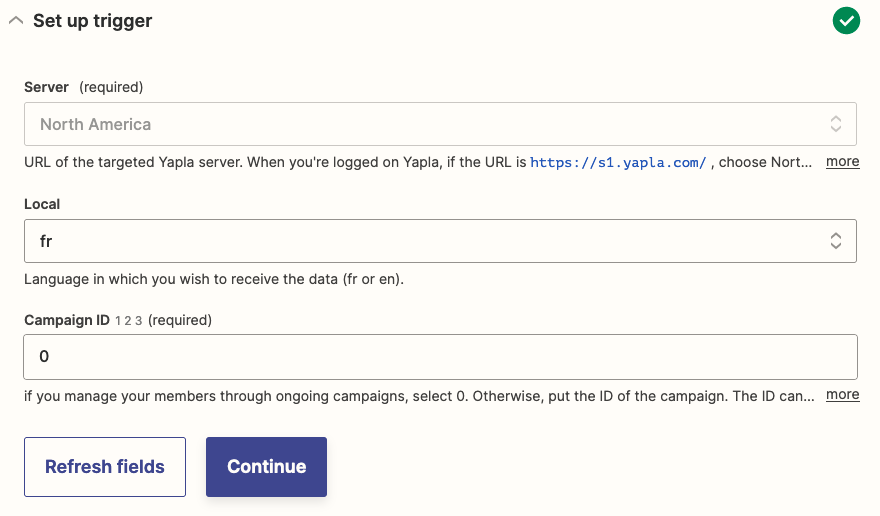
Task: Click the Local field label
Action: [x=42, y=204]
